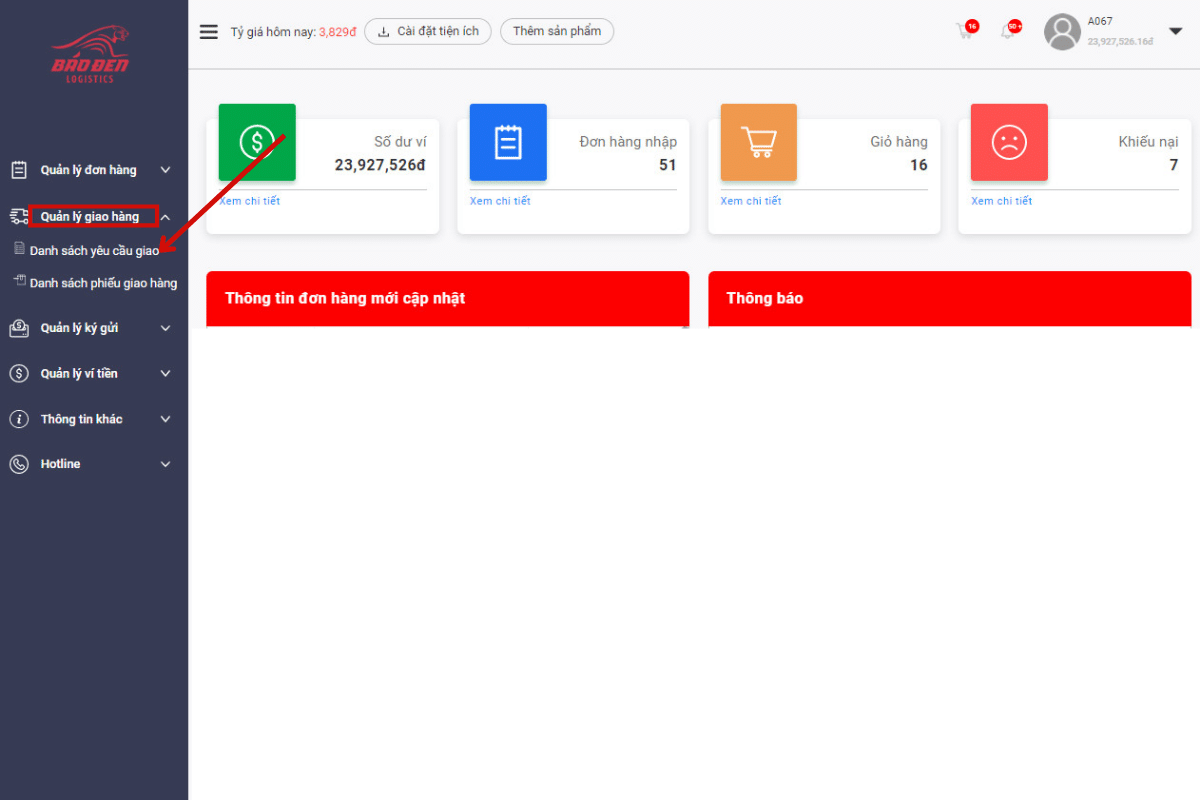
Task: Open the notifications bell icon
Action: click(1008, 31)
